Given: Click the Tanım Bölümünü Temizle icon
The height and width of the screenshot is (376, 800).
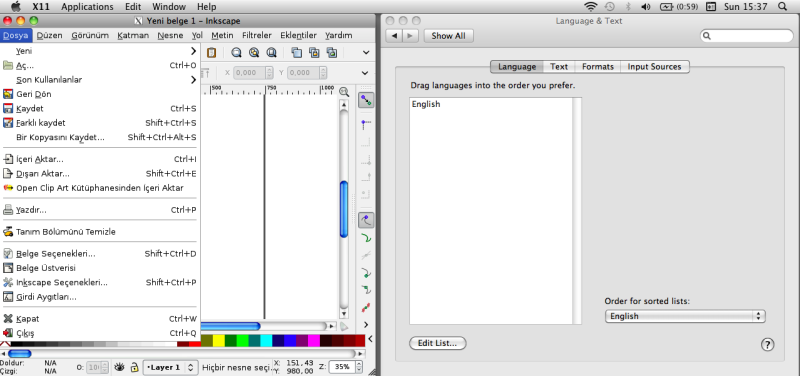Looking at the screenshot, I should tap(8, 232).
